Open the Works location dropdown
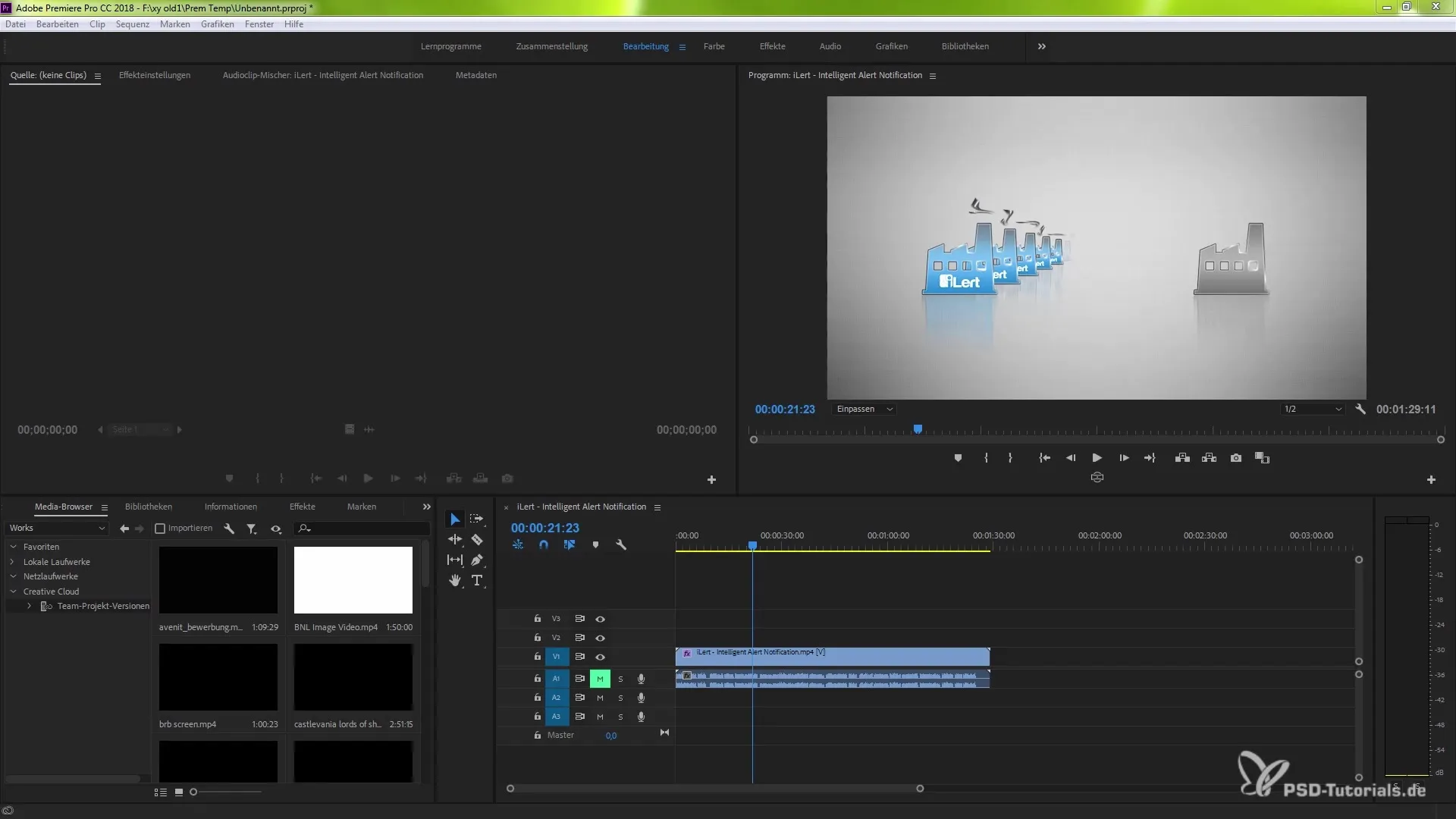The height and width of the screenshot is (819, 1456). click(57, 529)
